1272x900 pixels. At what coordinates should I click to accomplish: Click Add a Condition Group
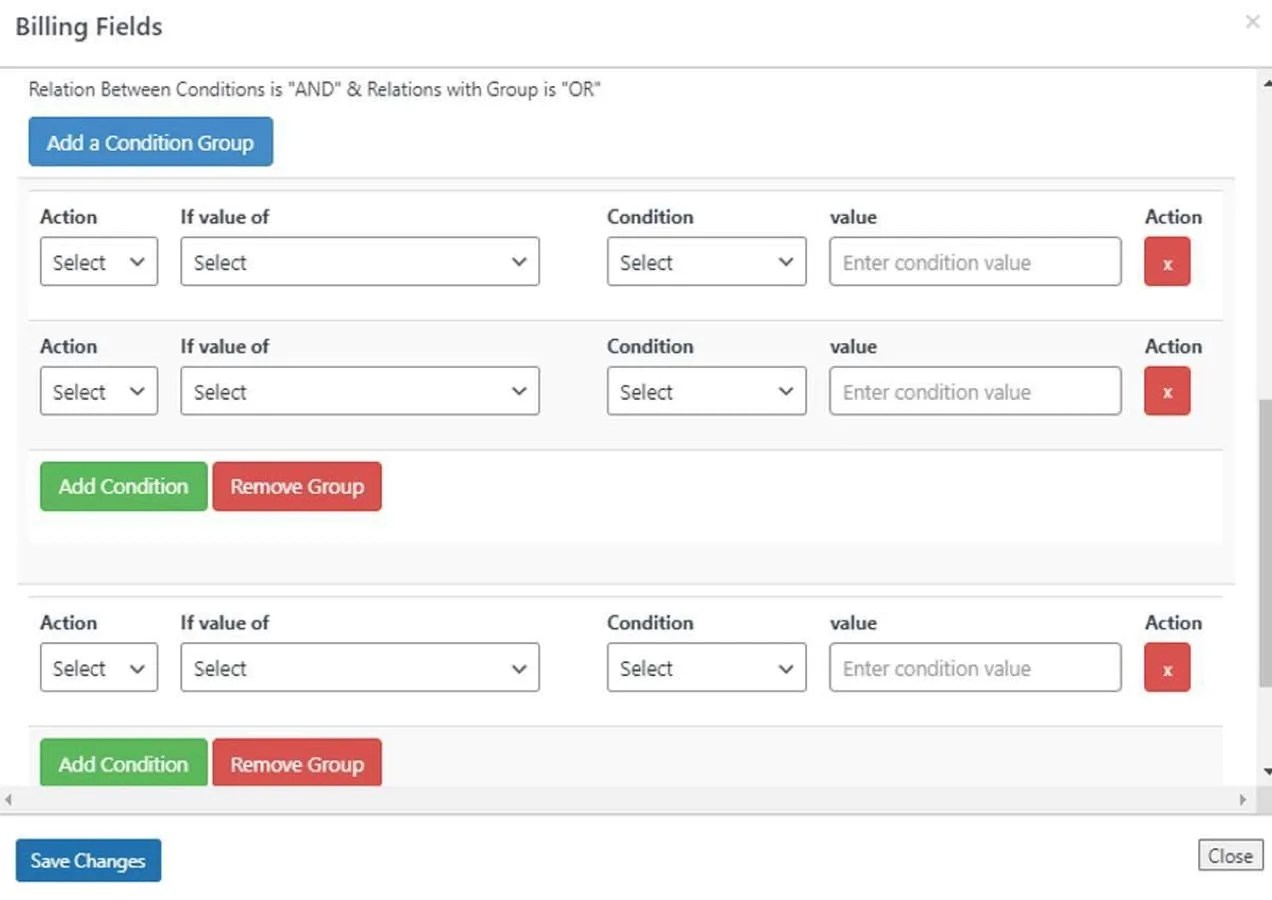(x=150, y=142)
